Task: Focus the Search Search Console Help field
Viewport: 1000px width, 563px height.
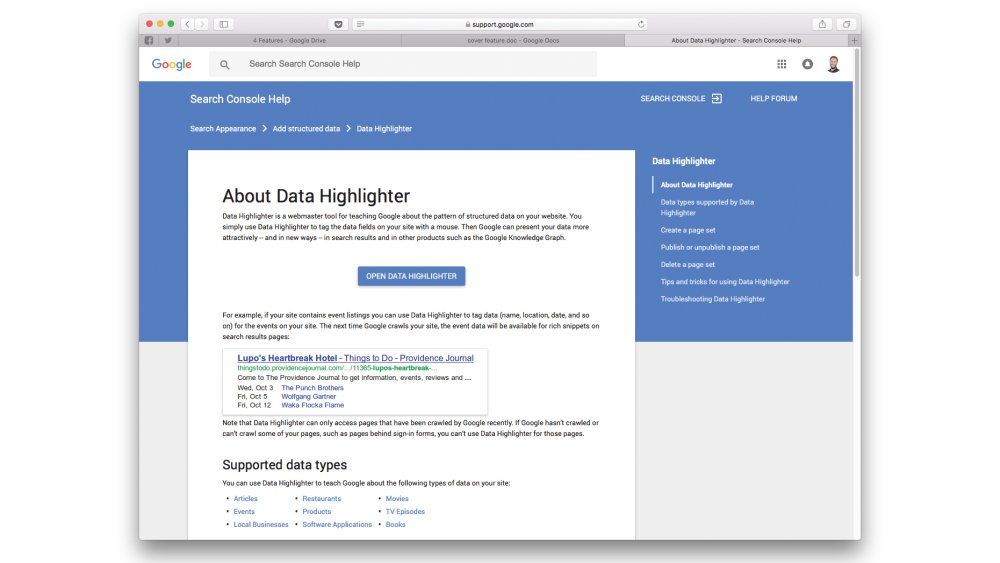Action: tap(403, 64)
